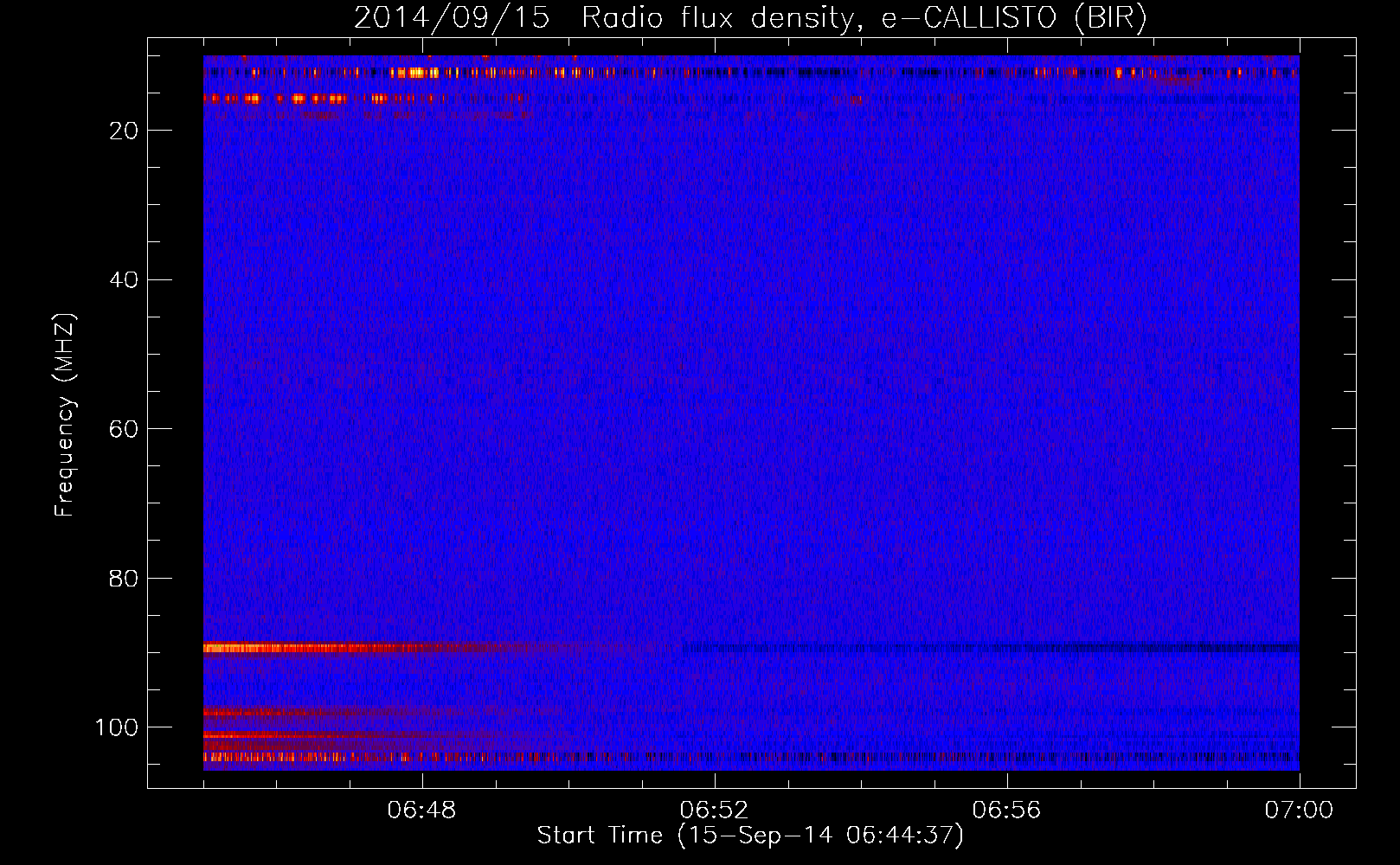This screenshot has height=865, width=1400.
Task: Click the 'Start Time (15-Sep-14 06:44:37)' axis label
Action: click(x=750, y=836)
